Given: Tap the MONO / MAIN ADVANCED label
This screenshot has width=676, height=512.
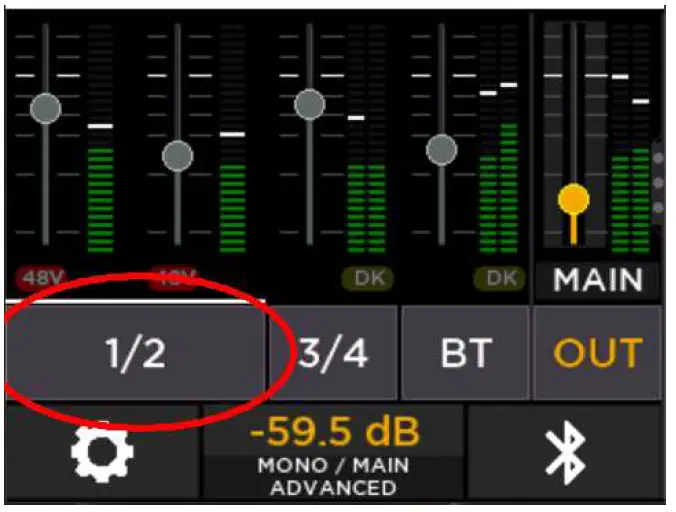Looking at the screenshot, I should [x=334, y=477].
